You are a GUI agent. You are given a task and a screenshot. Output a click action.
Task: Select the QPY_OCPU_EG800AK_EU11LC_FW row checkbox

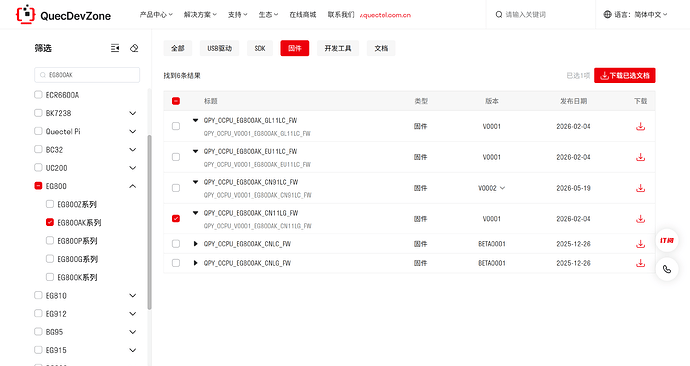click(x=176, y=157)
